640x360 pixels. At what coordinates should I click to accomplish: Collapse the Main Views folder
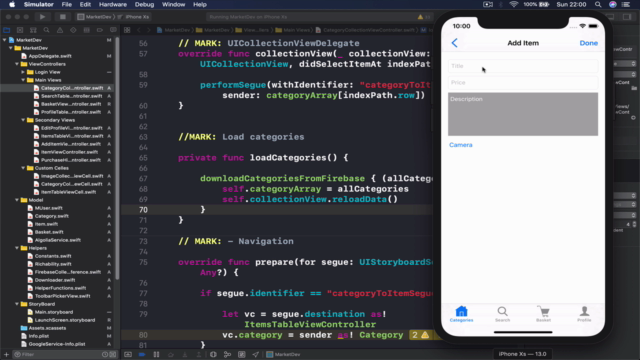23,80
